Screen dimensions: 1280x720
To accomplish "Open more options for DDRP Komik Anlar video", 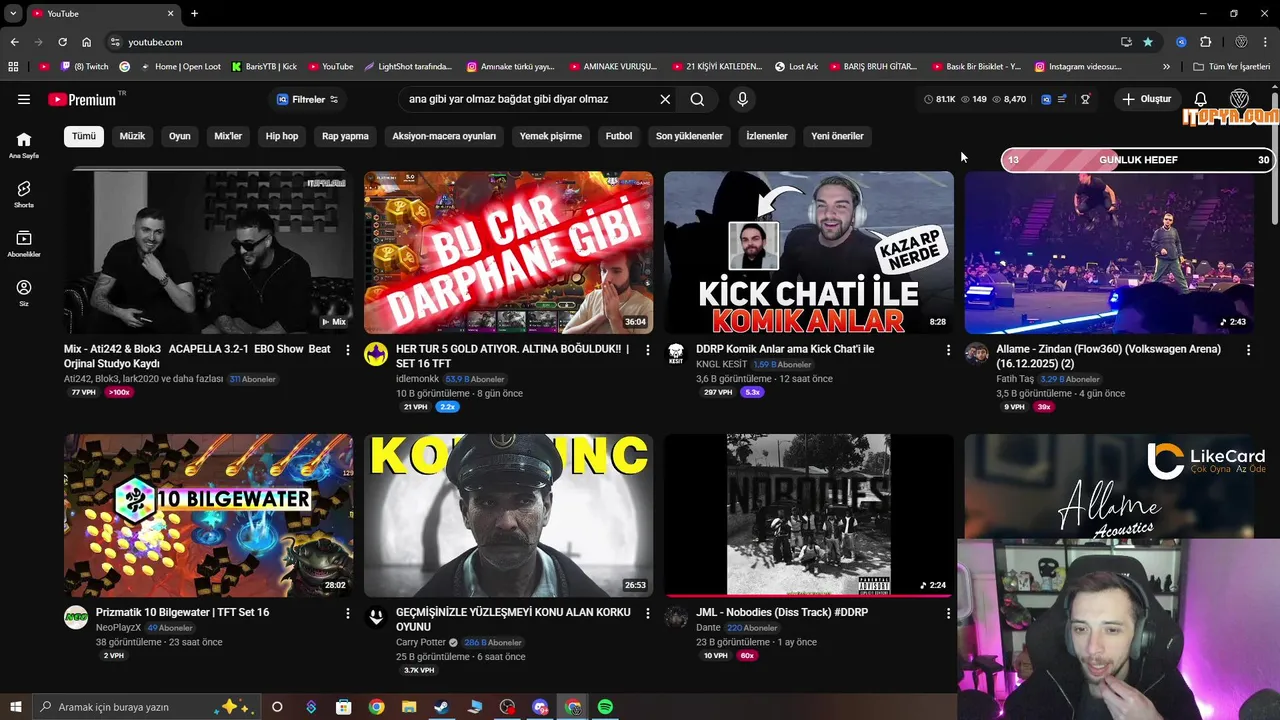I will 948,350.
